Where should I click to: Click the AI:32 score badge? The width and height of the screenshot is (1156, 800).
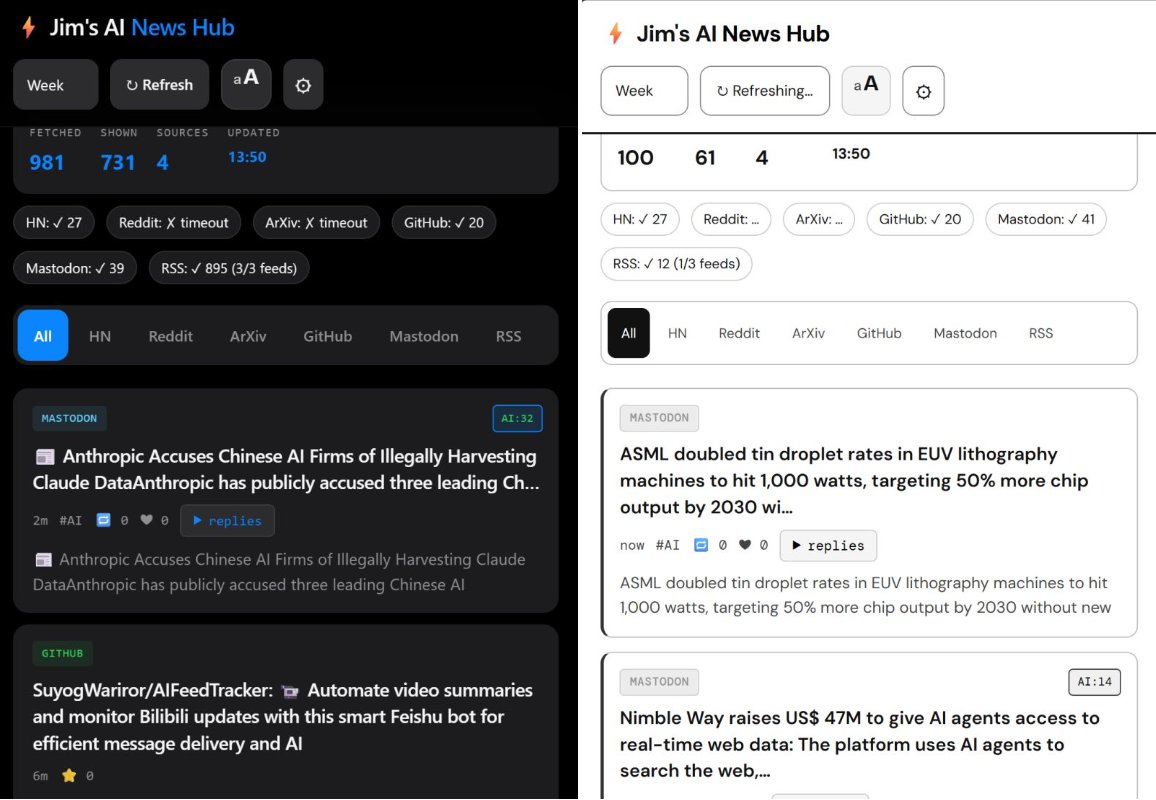pos(517,418)
